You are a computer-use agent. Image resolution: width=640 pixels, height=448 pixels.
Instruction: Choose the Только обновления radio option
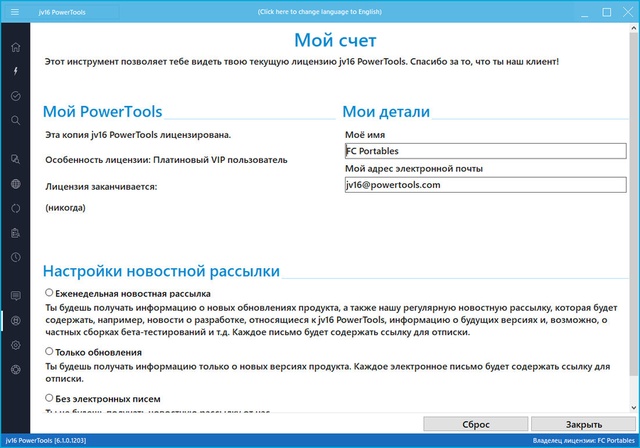click(x=50, y=352)
